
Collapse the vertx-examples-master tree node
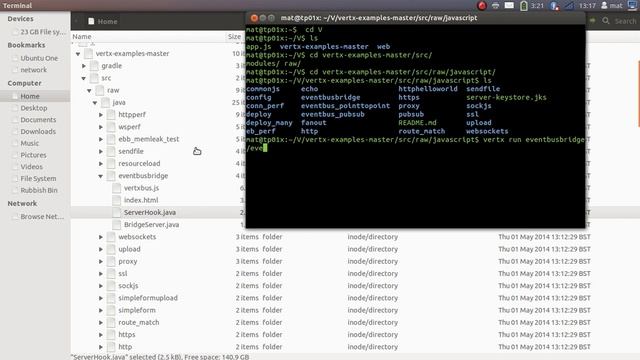[x=78, y=53]
